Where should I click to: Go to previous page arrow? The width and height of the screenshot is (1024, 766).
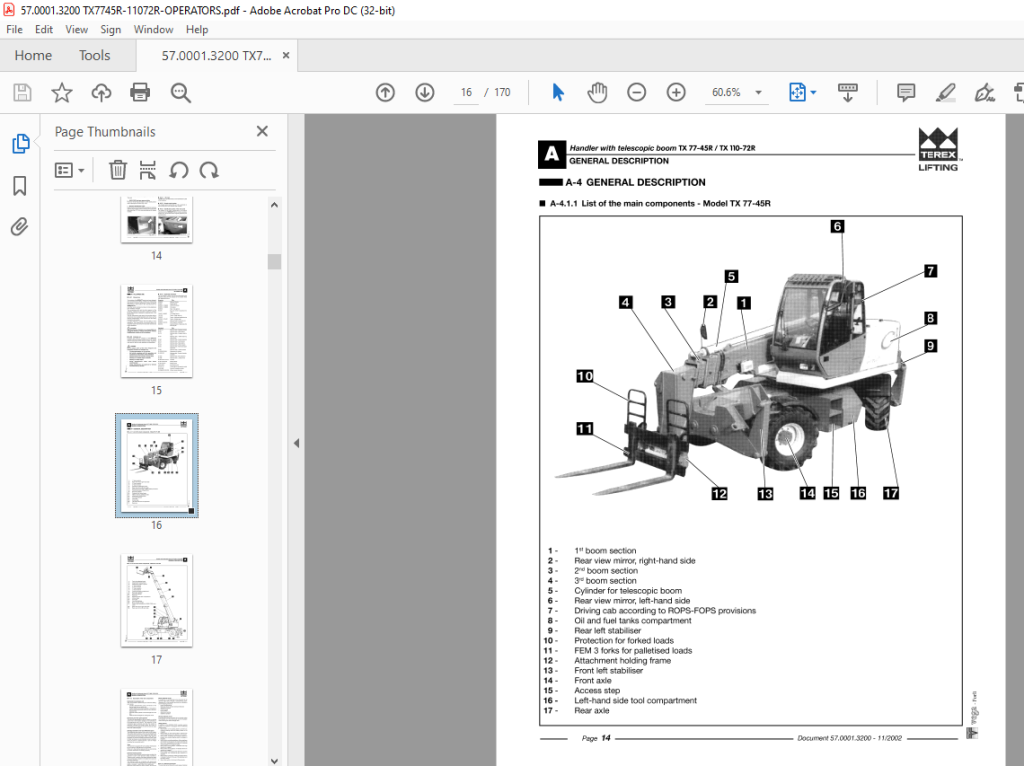pyautogui.click(x=385, y=93)
